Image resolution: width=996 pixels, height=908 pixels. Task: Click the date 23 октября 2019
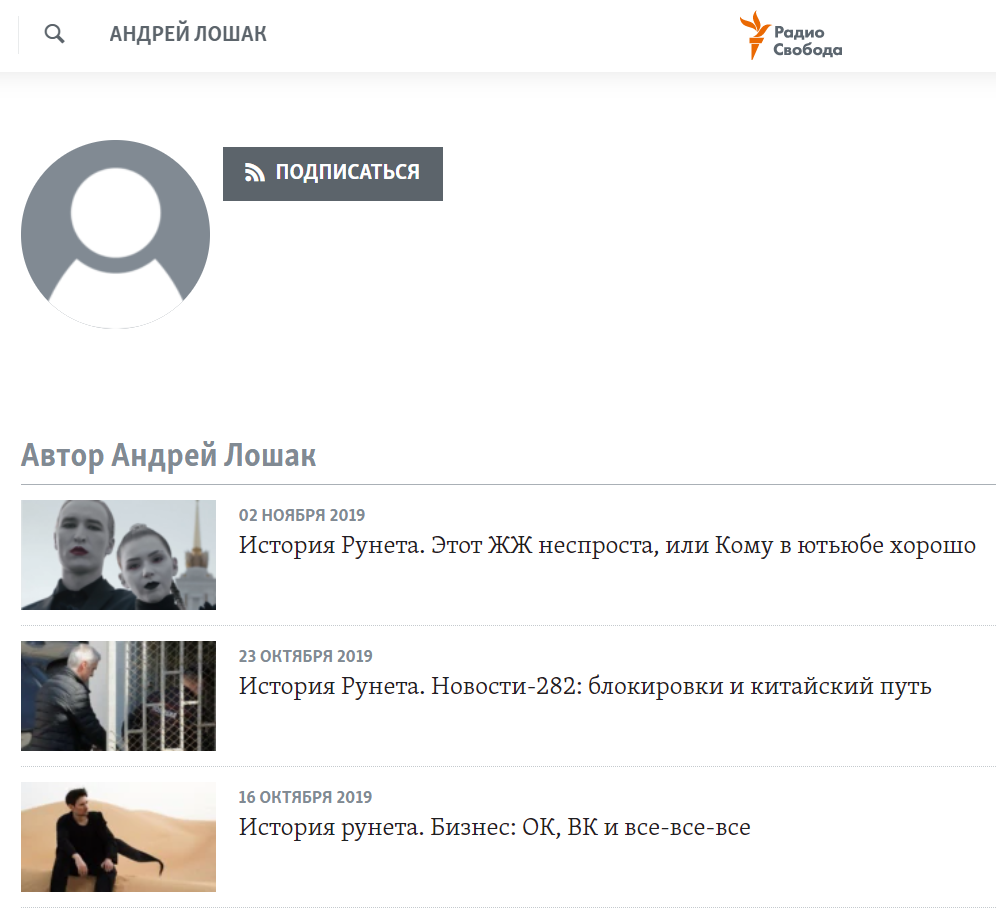(306, 656)
